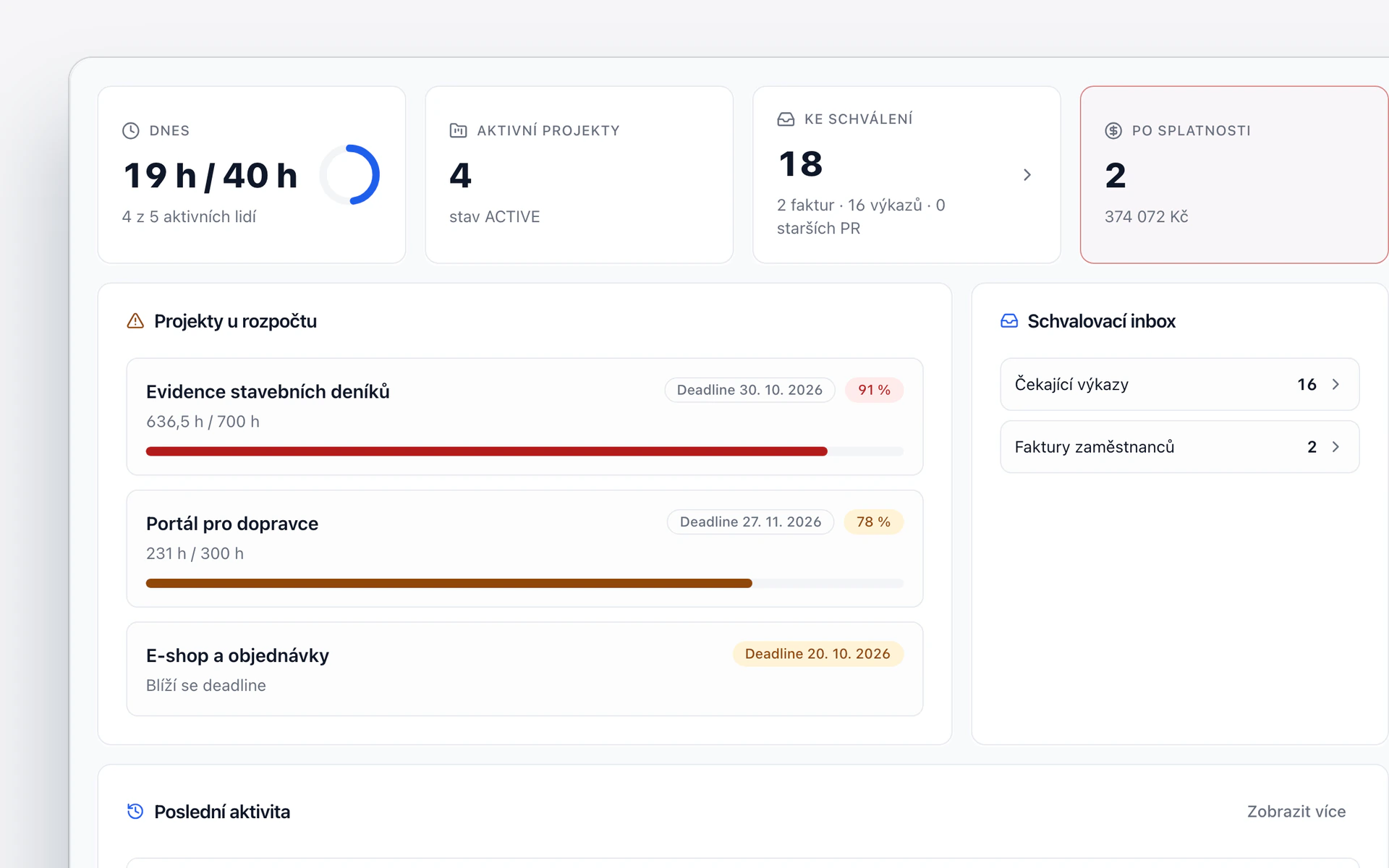Click the 19 h / 40 h value
Viewport: 1389px width, 868px height.
click(211, 176)
